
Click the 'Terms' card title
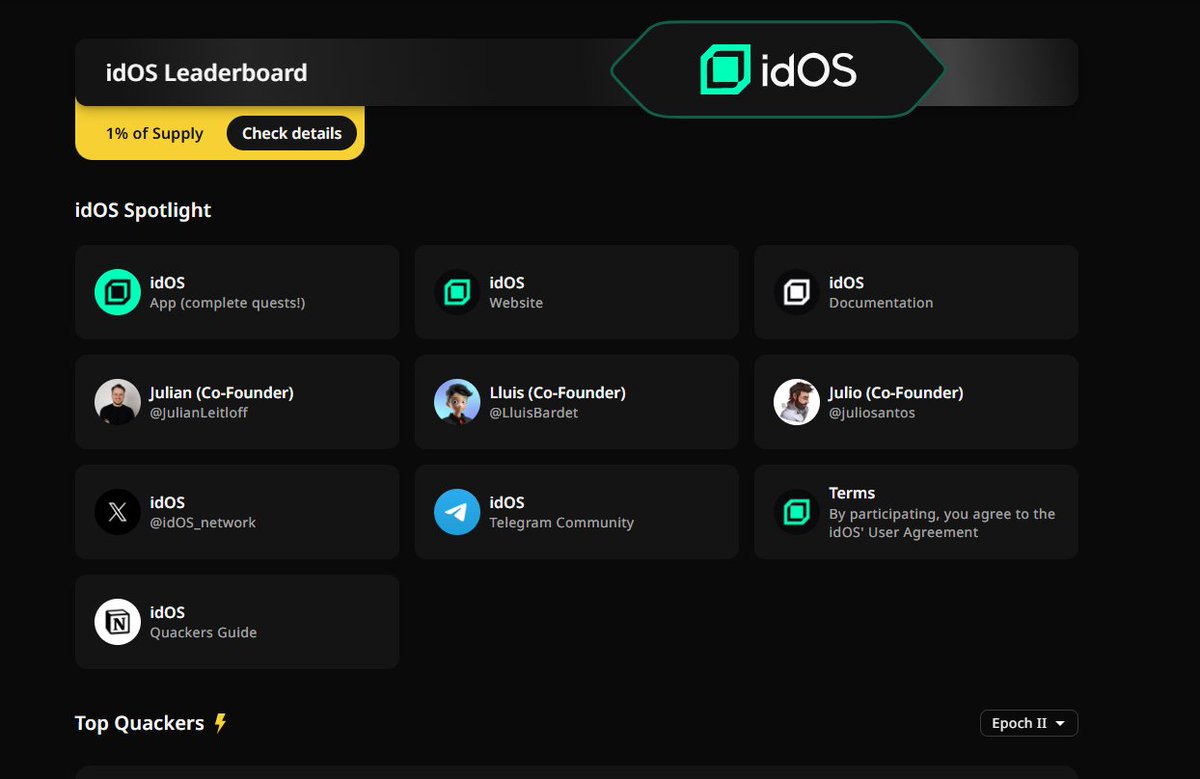click(x=852, y=493)
